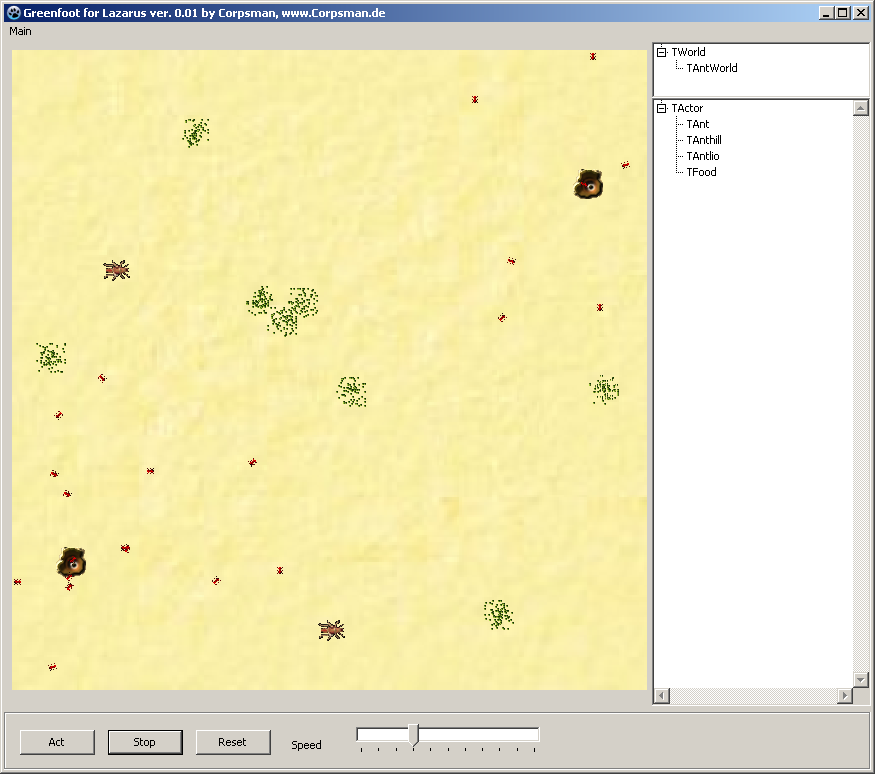Maximize the Greenfoot window
This screenshot has height=774, width=875.
[x=843, y=13]
